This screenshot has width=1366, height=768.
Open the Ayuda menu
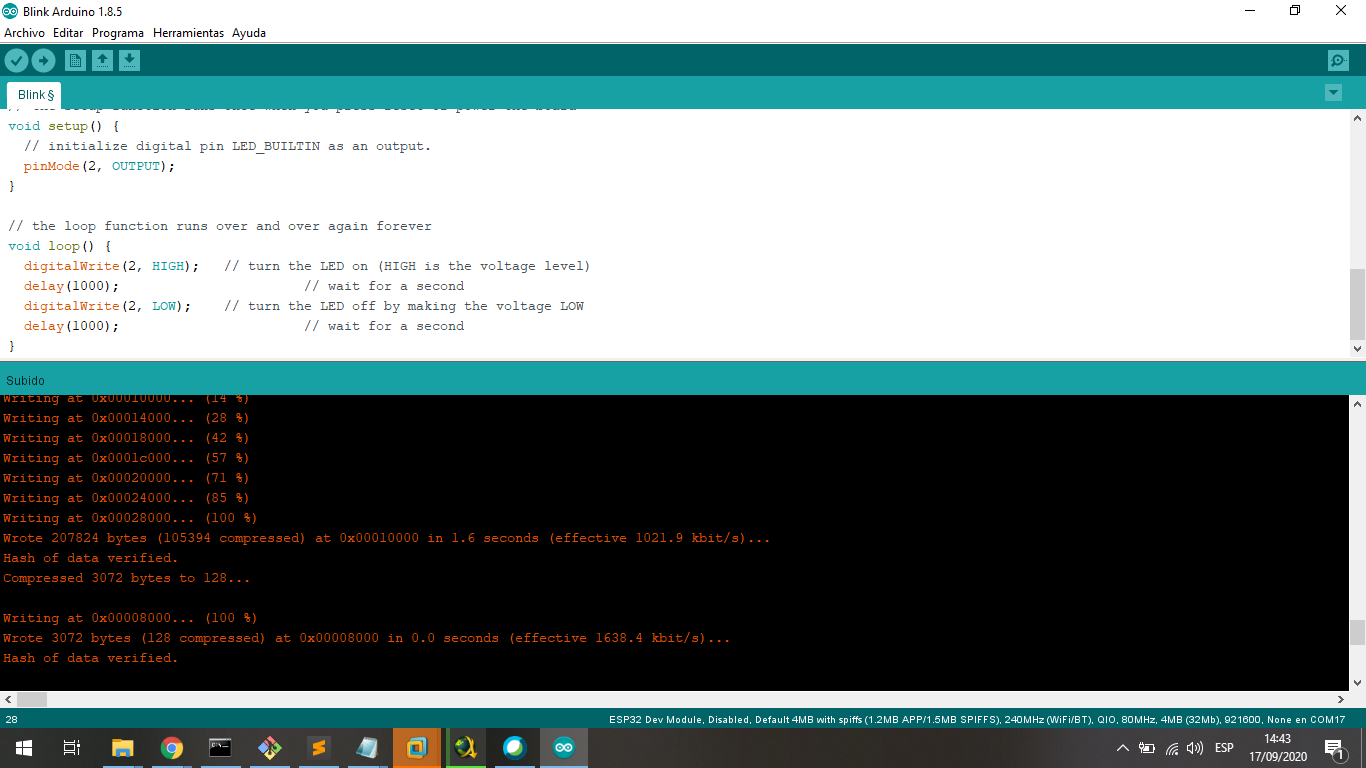(x=249, y=33)
